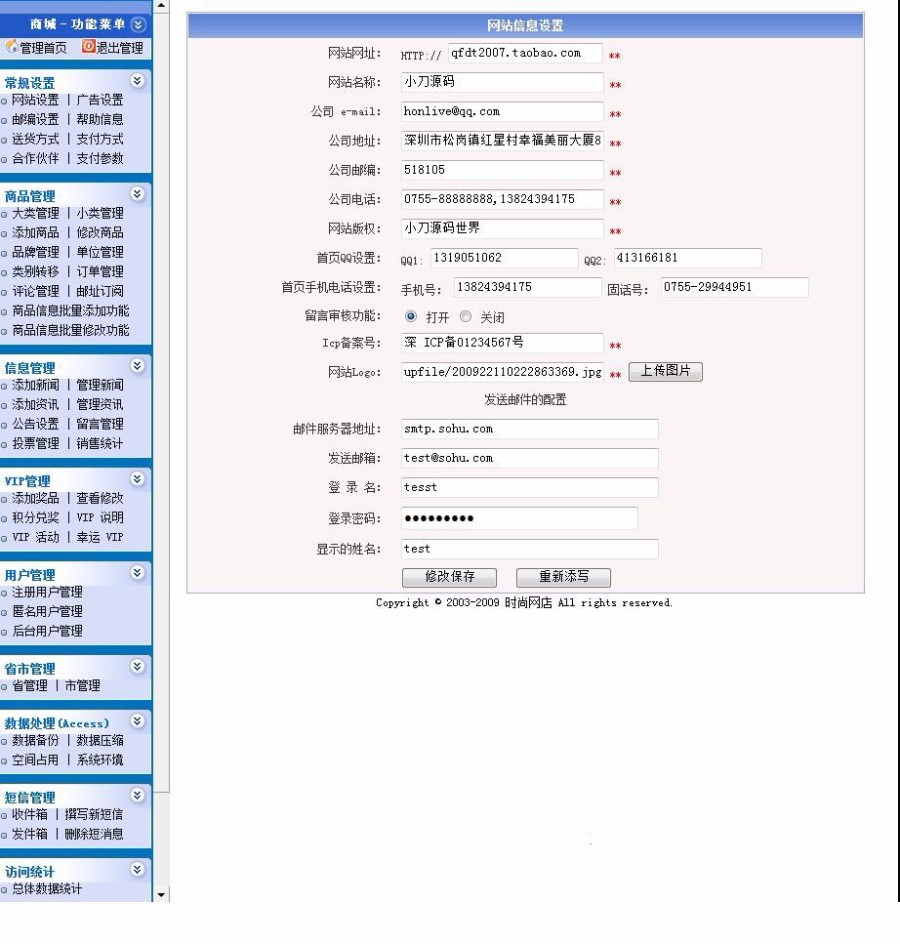Screen dimensions: 900x944
Task: Click the 重新添写 reset button
Action: [563, 577]
